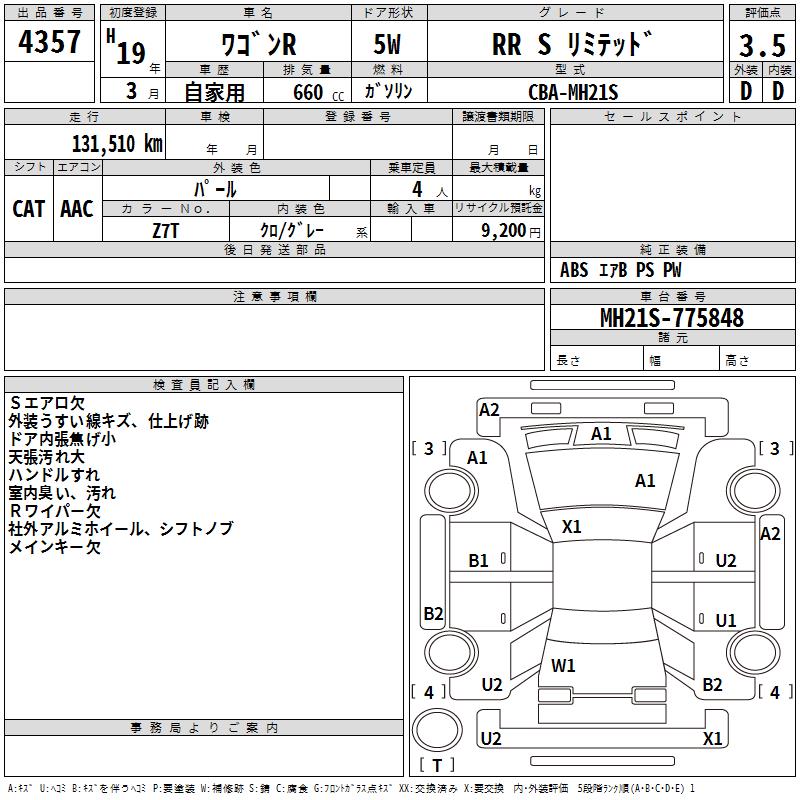Click the 3.5 overall grade score
The width and height of the screenshot is (800, 800).
(761, 45)
